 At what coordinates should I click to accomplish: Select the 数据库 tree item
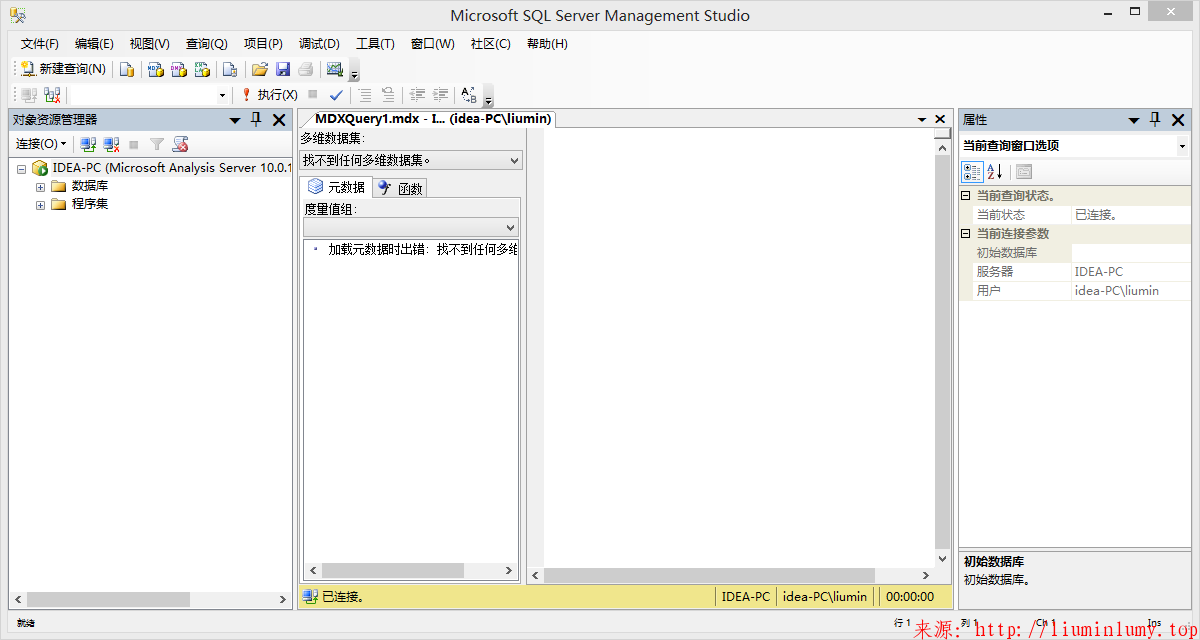tap(90, 186)
